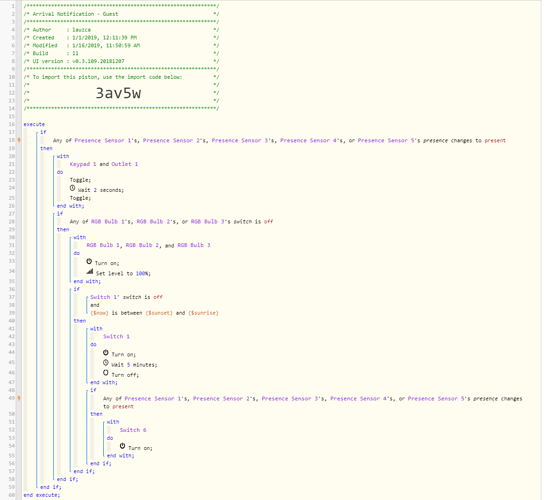
Task: Click the clock icon beside Wait 5 minutes
Action: [x=106, y=363]
